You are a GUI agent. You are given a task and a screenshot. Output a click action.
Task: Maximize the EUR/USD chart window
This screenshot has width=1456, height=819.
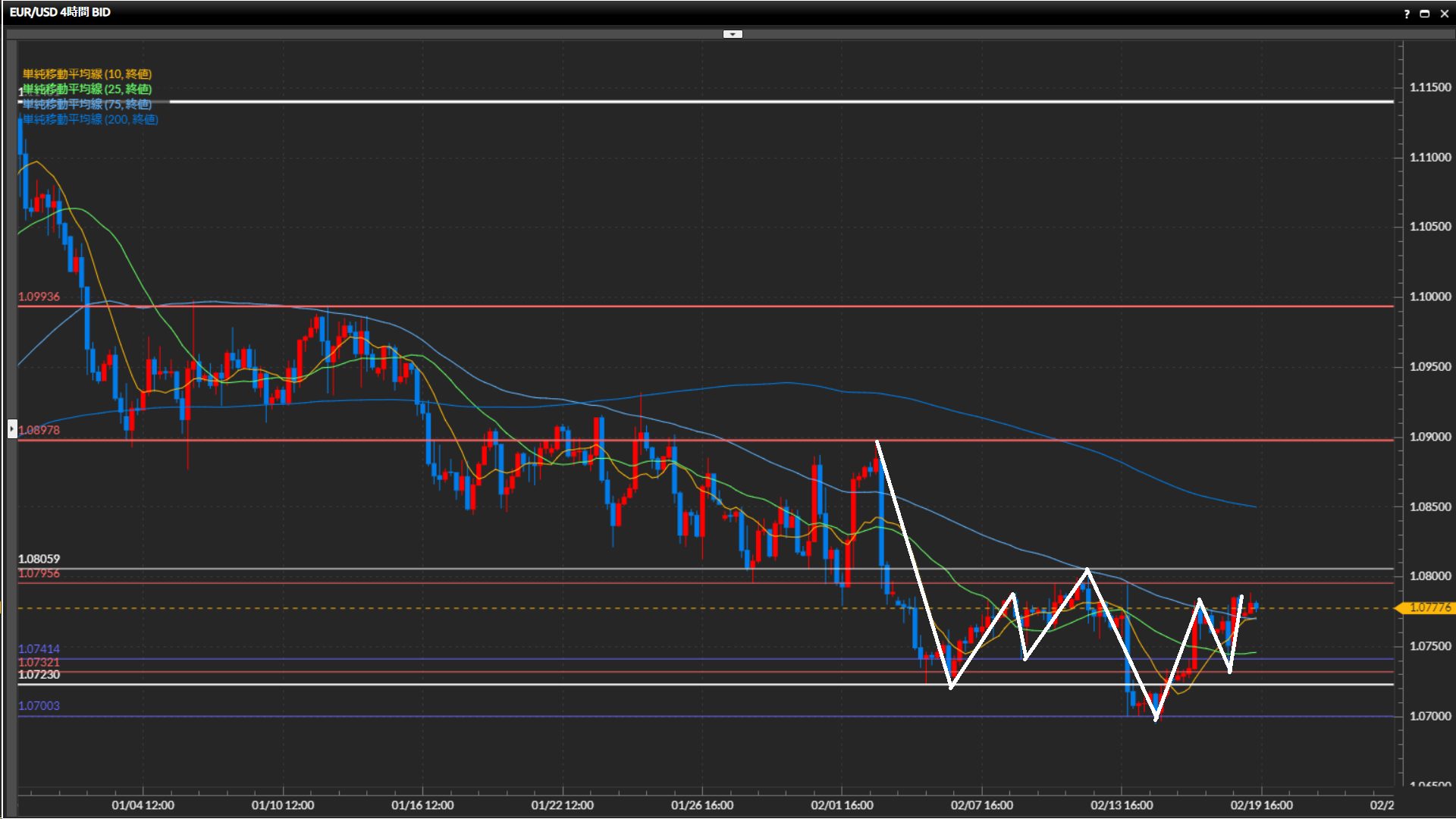(1425, 14)
